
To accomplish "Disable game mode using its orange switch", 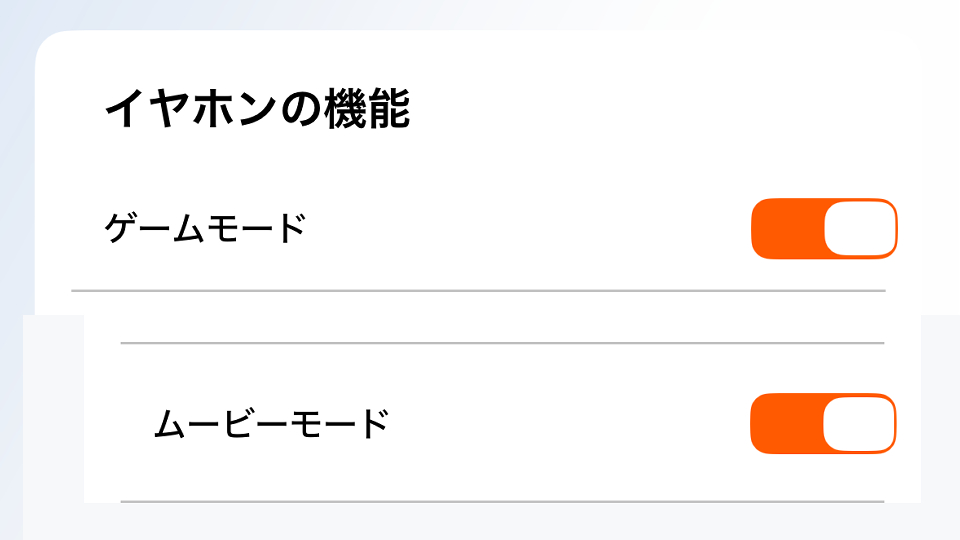I will (824, 229).
